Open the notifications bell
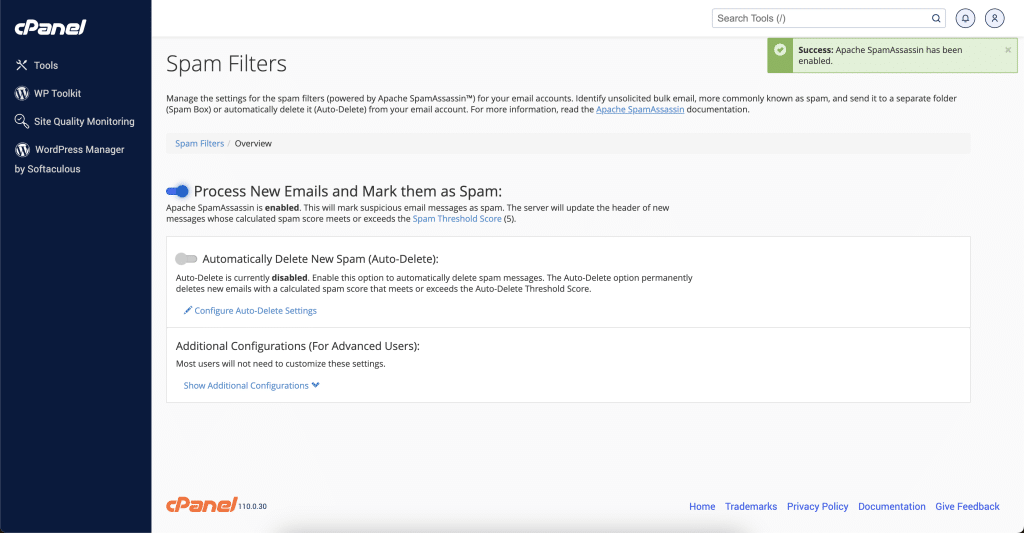This screenshot has width=1024, height=533. coord(965,18)
